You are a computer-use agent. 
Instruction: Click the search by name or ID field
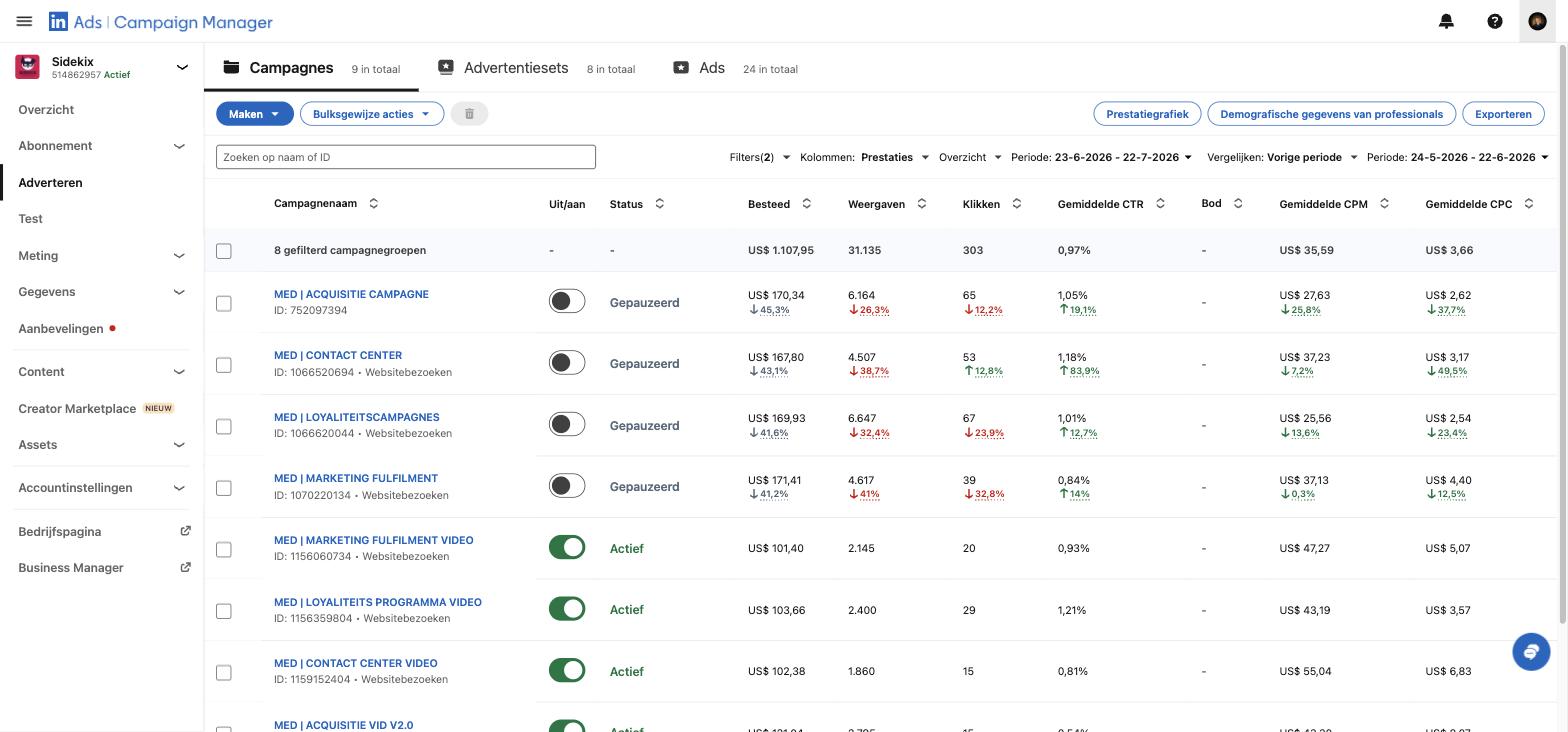pos(406,157)
